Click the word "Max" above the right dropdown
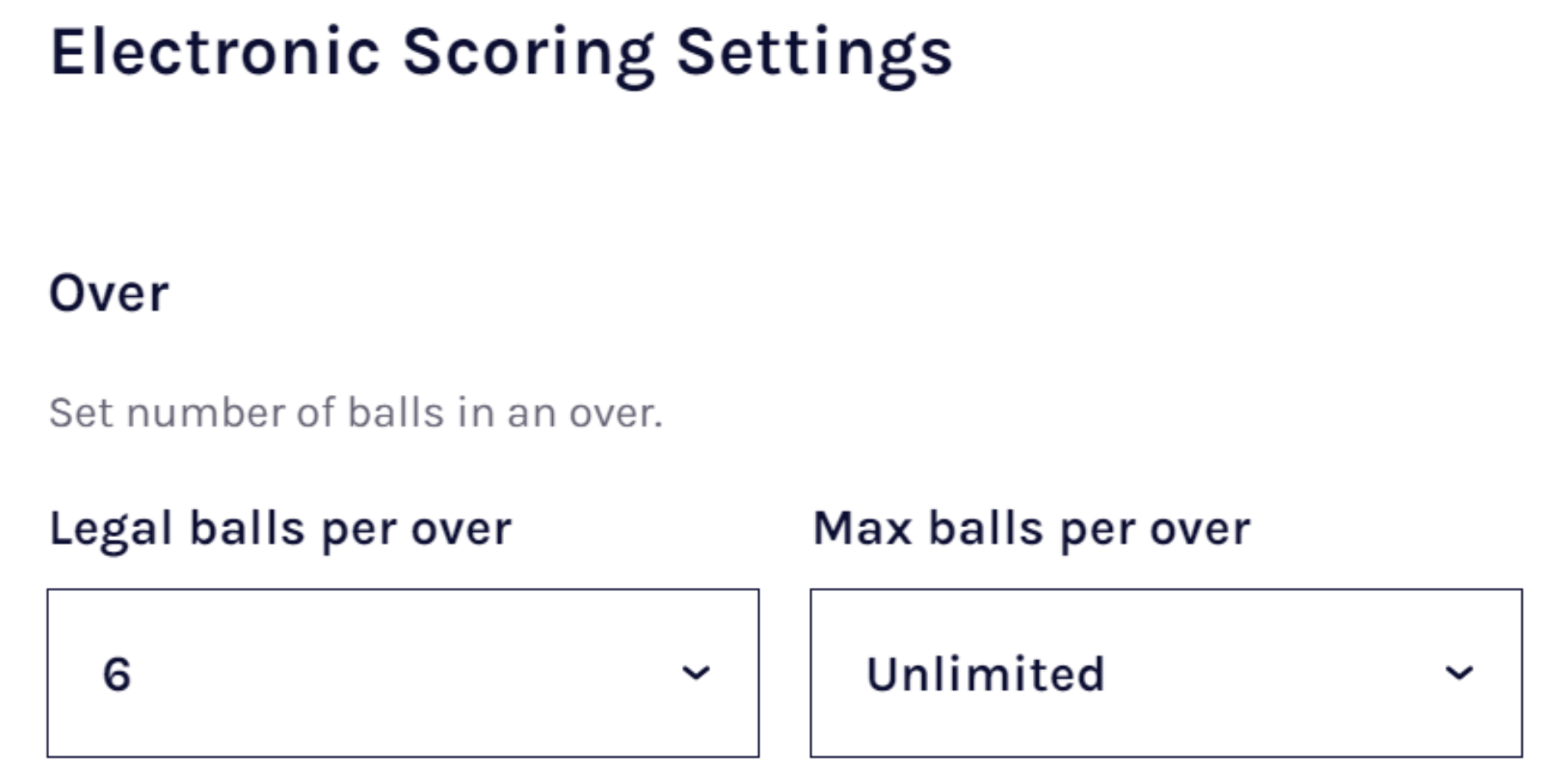The height and width of the screenshot is (784, 1551). [x=862, y=529]
